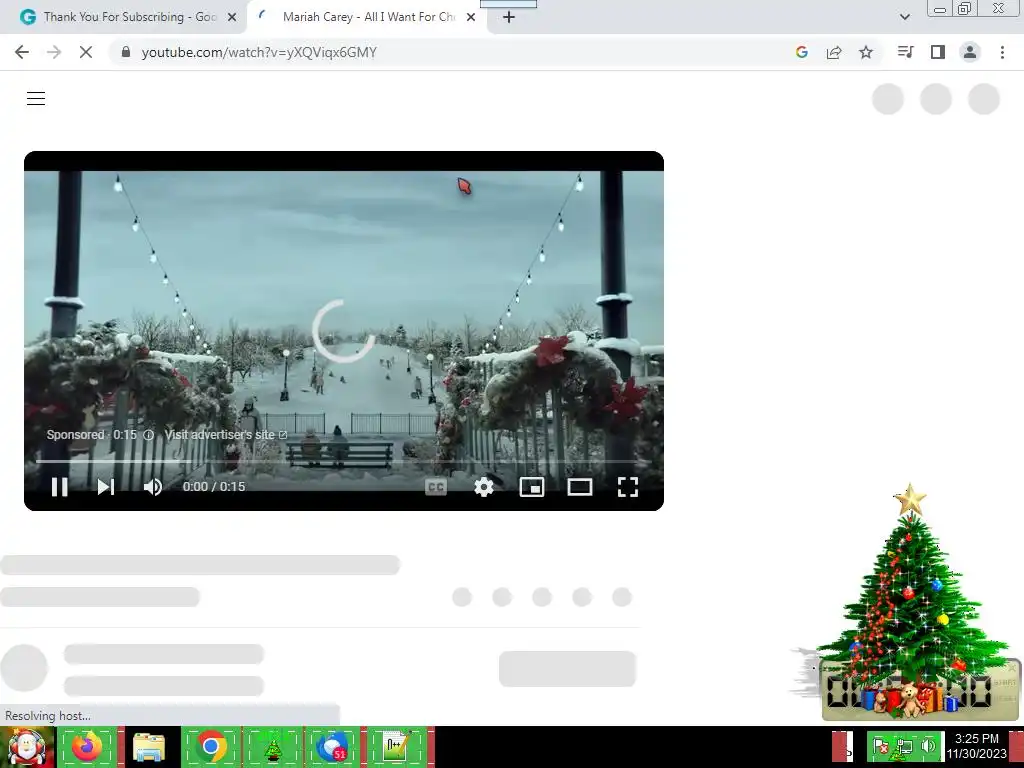Close the Mariah Carey tab
Screen dimensions: 1024x768
pos(471,17)
